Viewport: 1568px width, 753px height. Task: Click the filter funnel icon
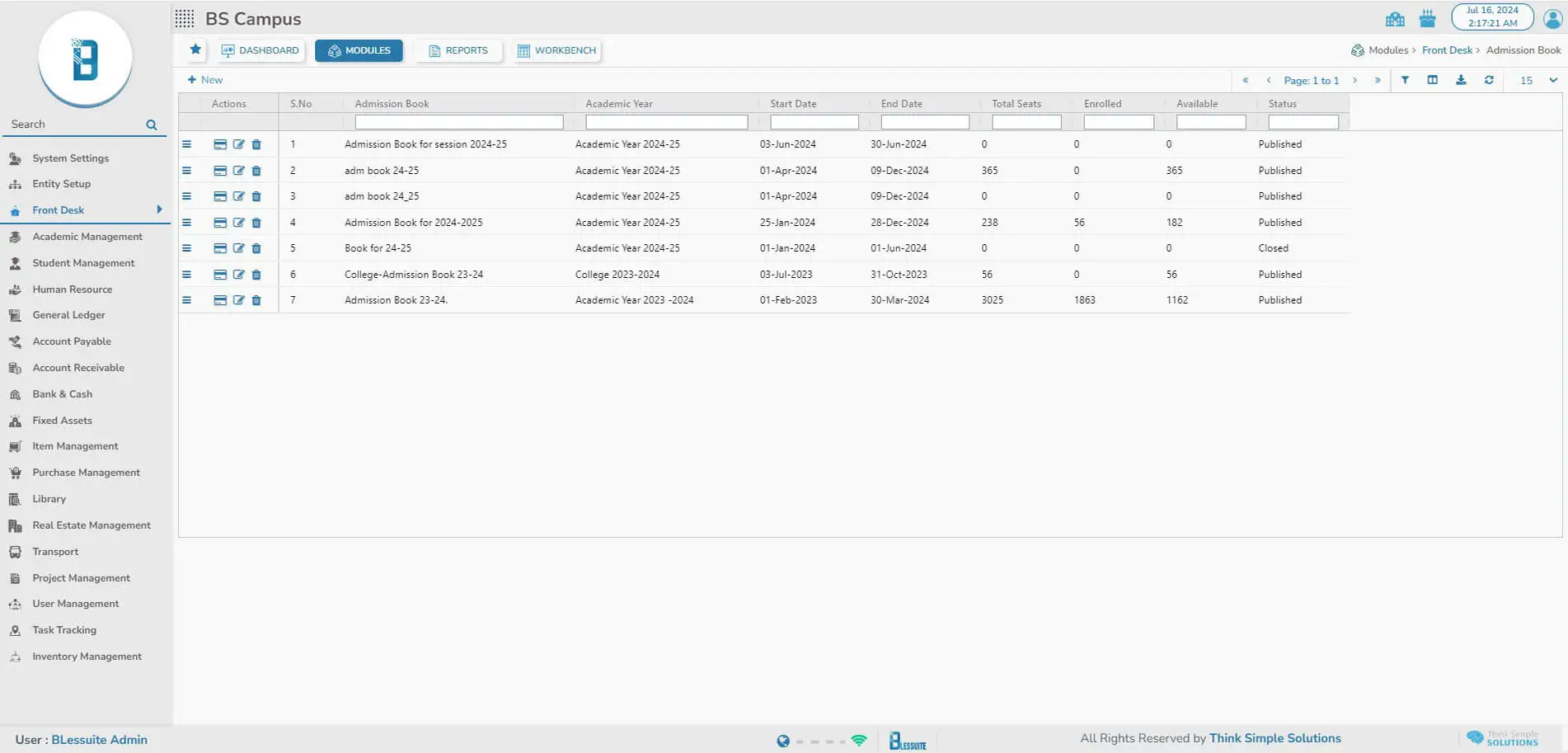tap(1405, 80)
